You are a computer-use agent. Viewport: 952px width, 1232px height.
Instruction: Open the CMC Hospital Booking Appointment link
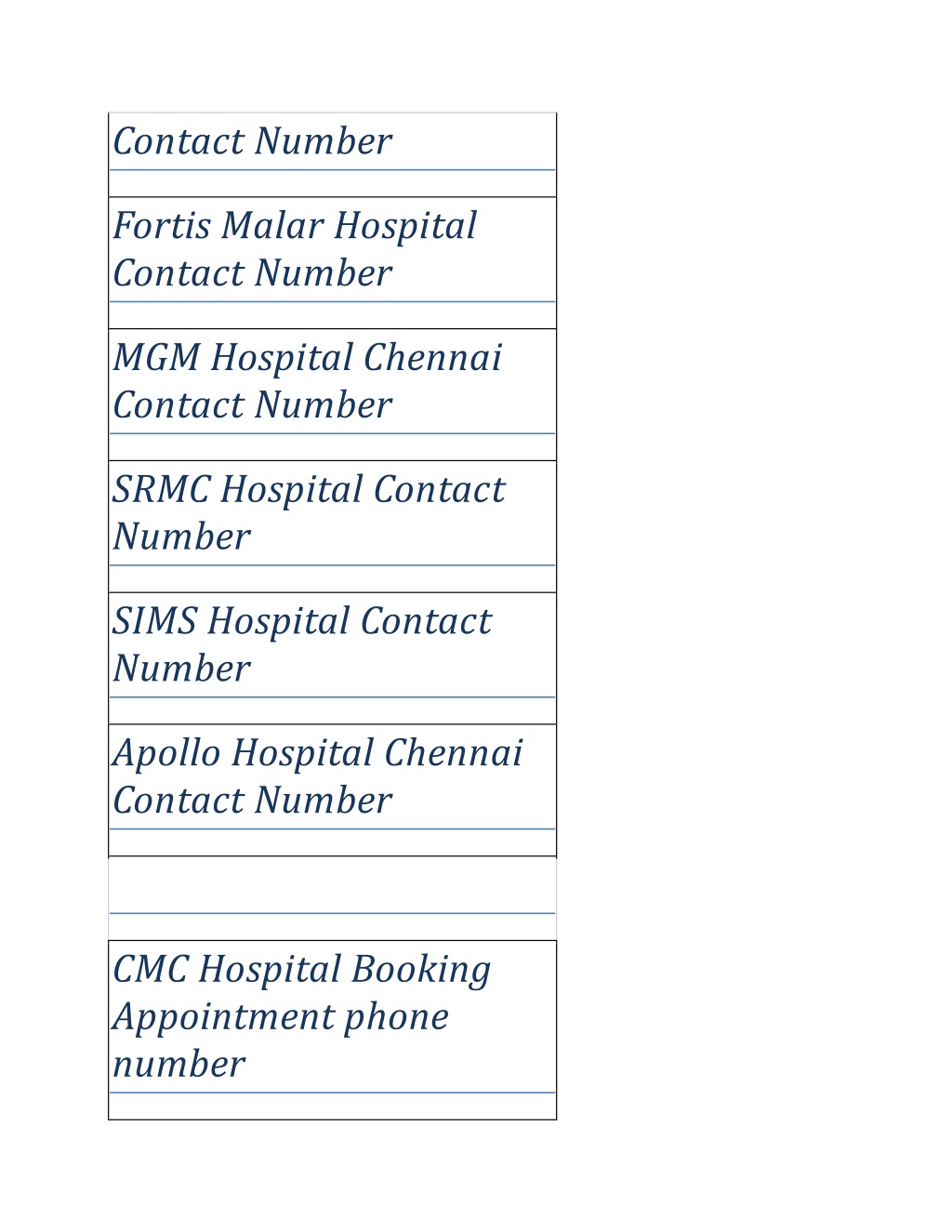tap(302, 1016)
